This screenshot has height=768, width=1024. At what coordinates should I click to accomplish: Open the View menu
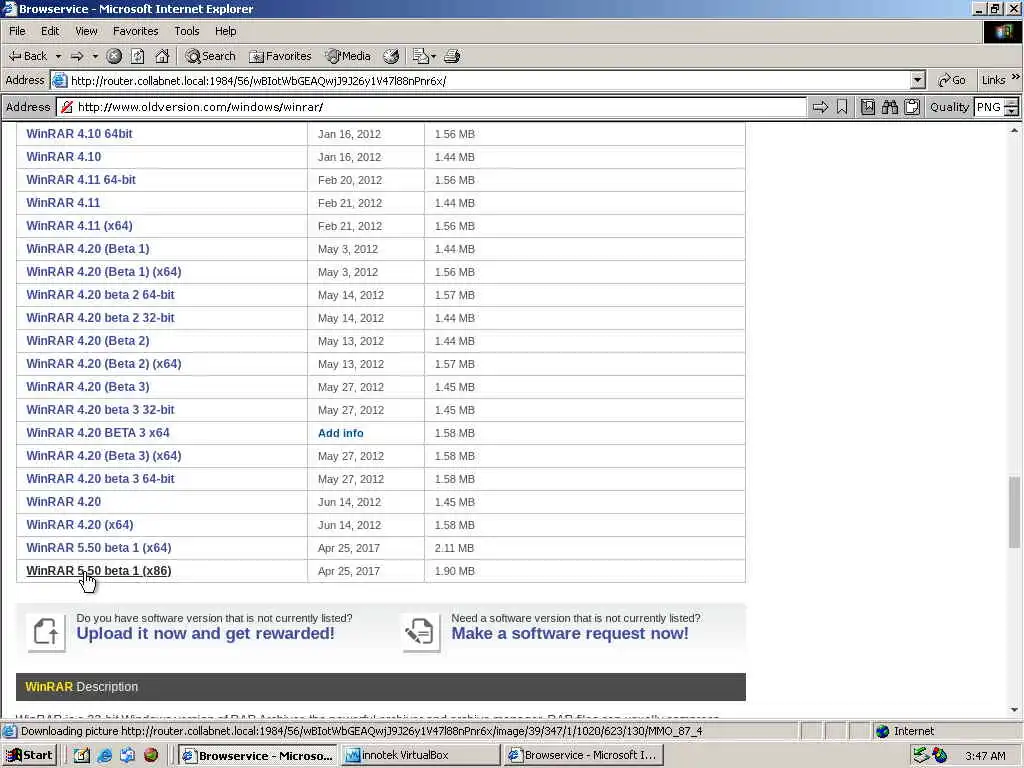86,31
